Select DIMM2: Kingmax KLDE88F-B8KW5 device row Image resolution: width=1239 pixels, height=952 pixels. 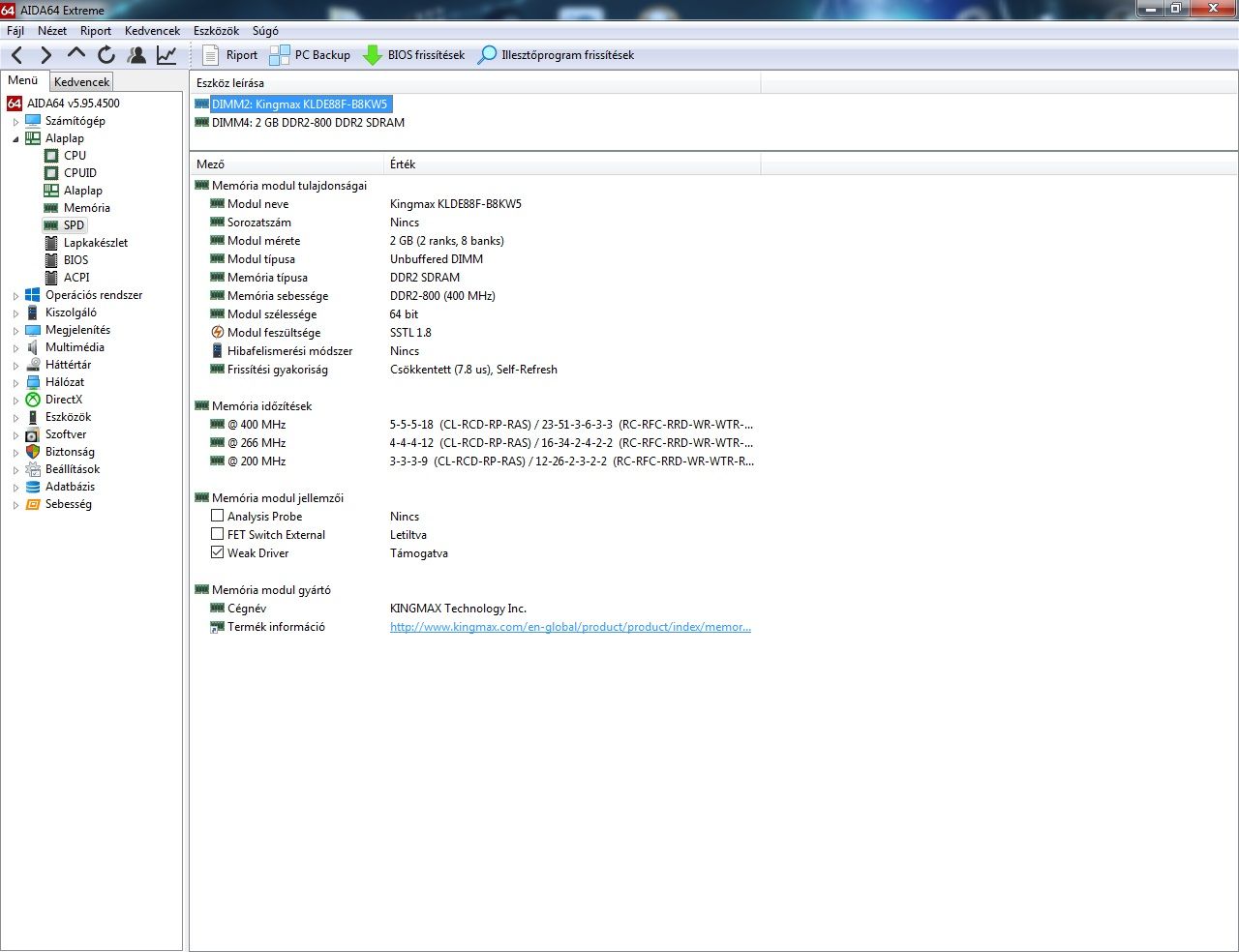(x=293, y=104)
